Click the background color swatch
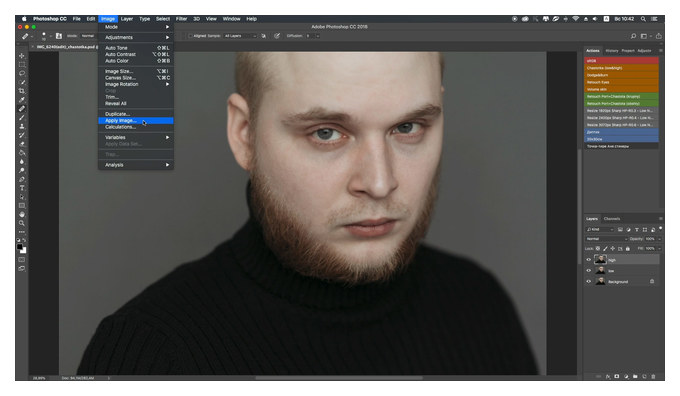 (24, 251)
